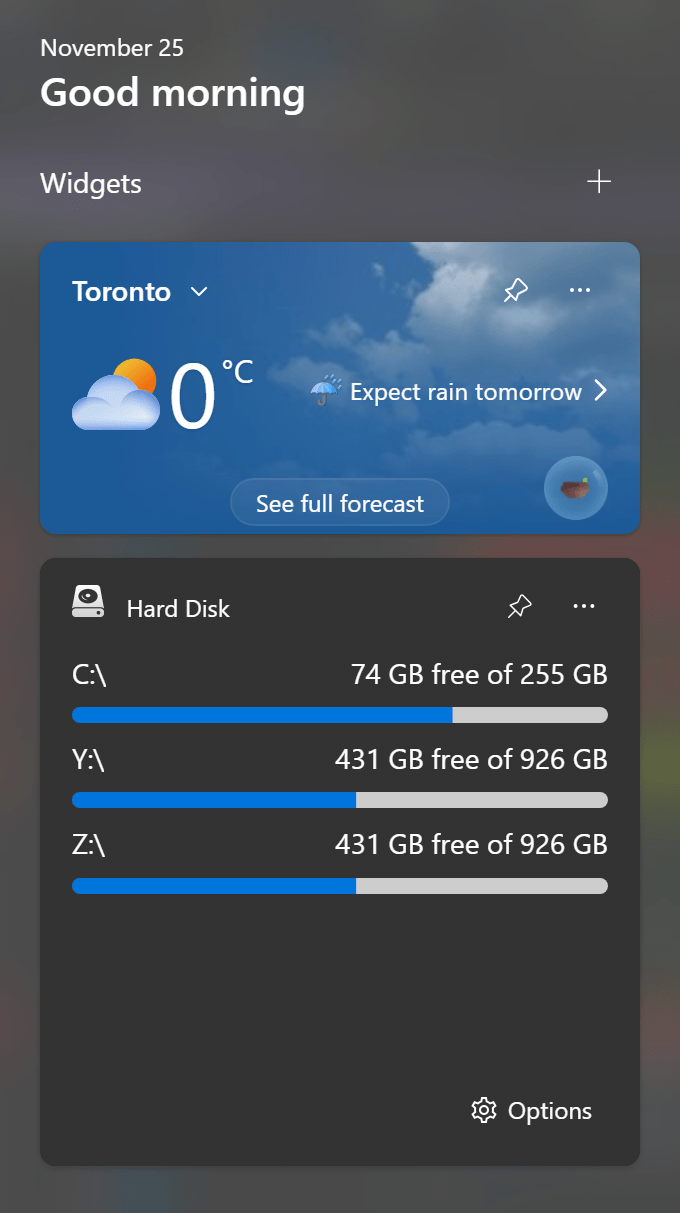Click the C:\ drive usage bar
Viewport: 680px width, 1213px height.
pos(339,714)
